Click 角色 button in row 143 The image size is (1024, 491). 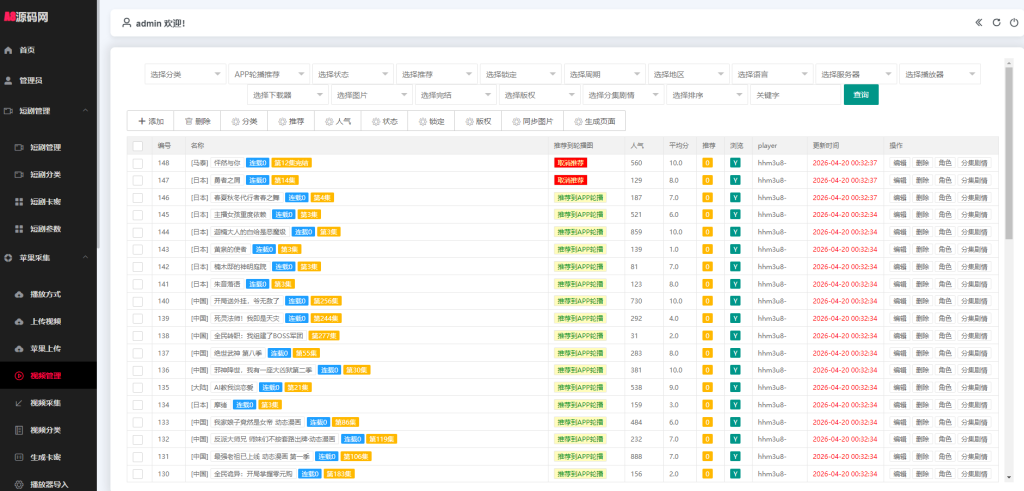(x=944, y=249)
